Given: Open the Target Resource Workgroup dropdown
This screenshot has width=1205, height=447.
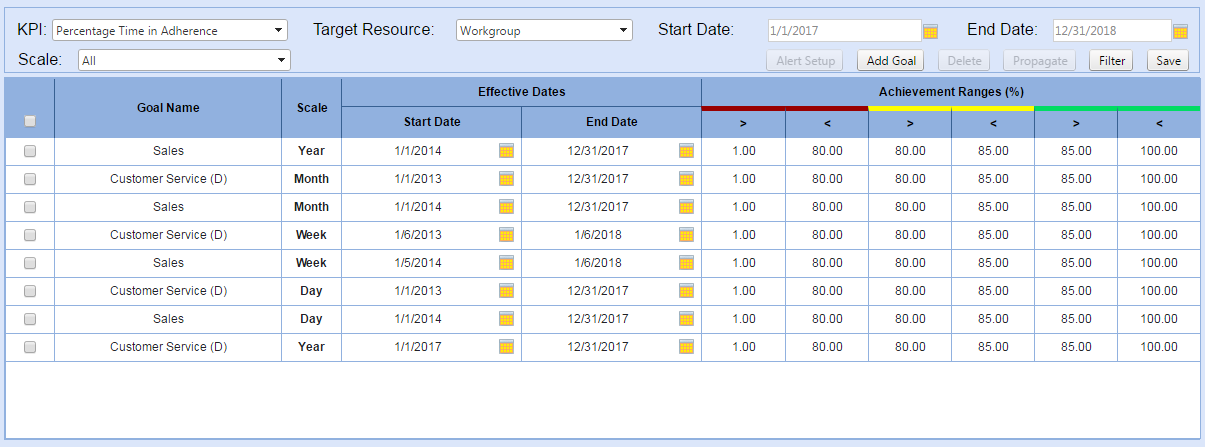Looking at the screenshot, I should [x=544, y=31].
